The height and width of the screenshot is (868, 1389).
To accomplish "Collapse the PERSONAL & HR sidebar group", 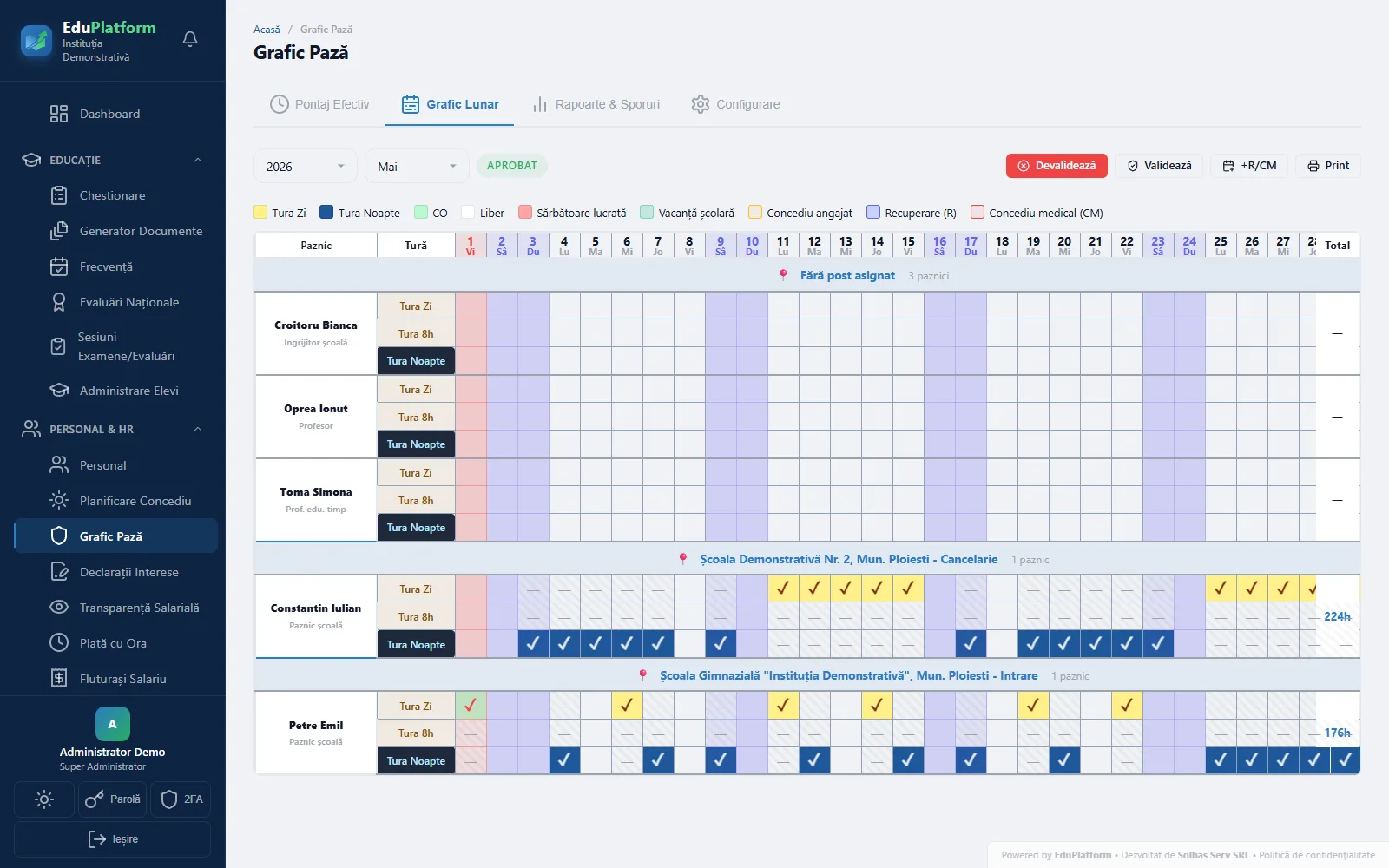I will 113,429.
